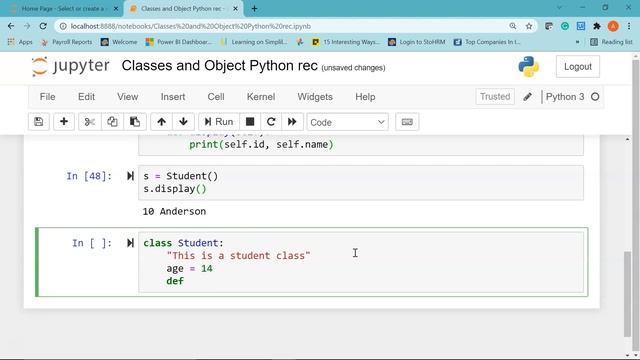The height and width of the screenshot is (360, 640).
Task: Restart the kernel icon
Action: pos(271,122)
